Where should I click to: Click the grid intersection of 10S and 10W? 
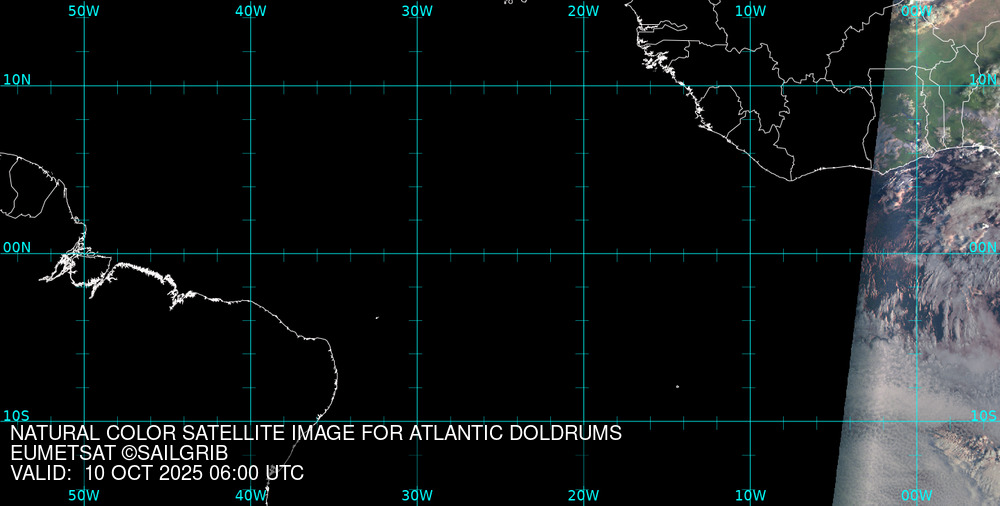[x=750, y=421]
